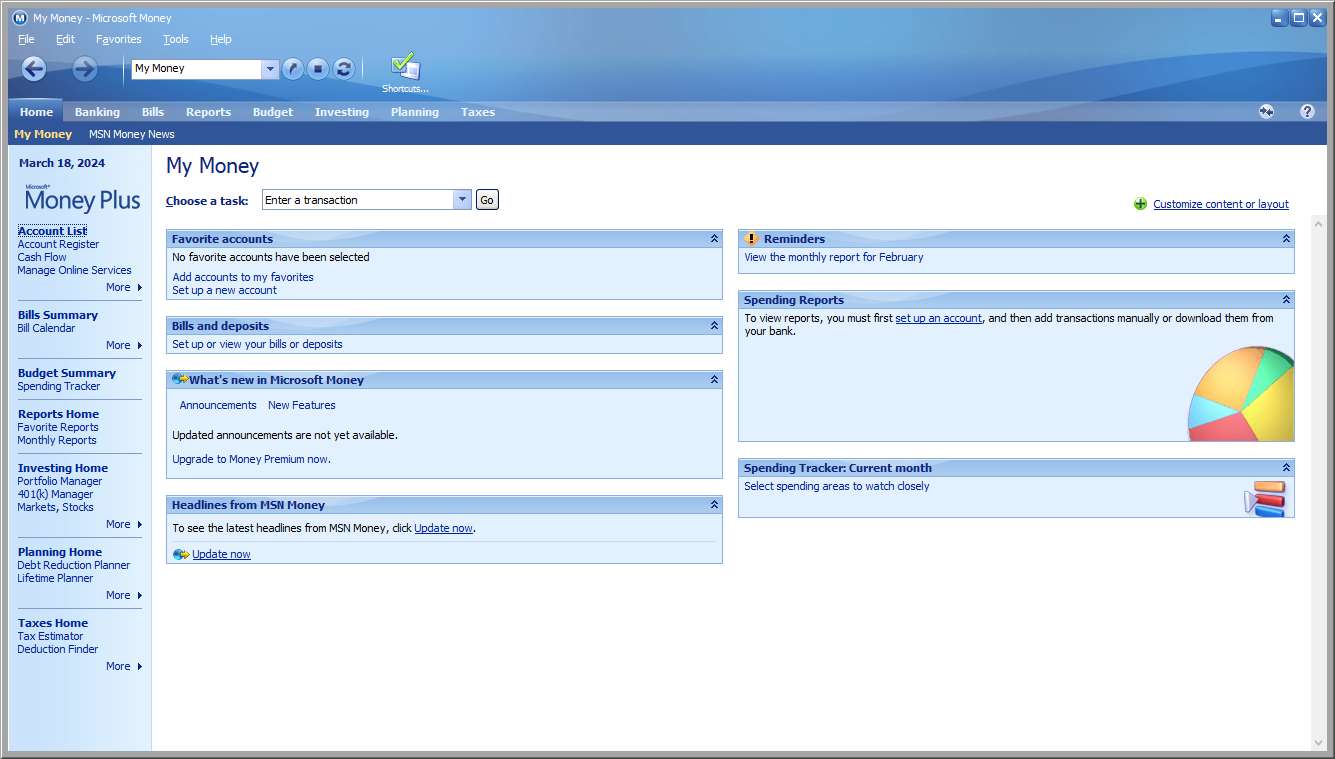Image resolution: width=1335 pixels, height=759 pixels.
Task: Open the Tools menu
Action: click(176, 39)
